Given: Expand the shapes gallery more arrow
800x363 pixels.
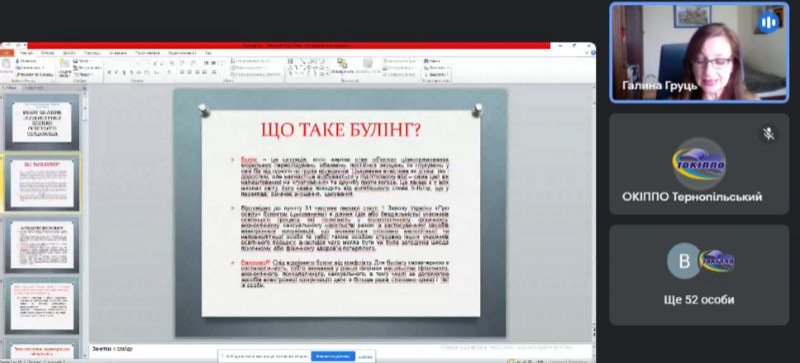Looking at the screenshot, I should coord(328,75).
